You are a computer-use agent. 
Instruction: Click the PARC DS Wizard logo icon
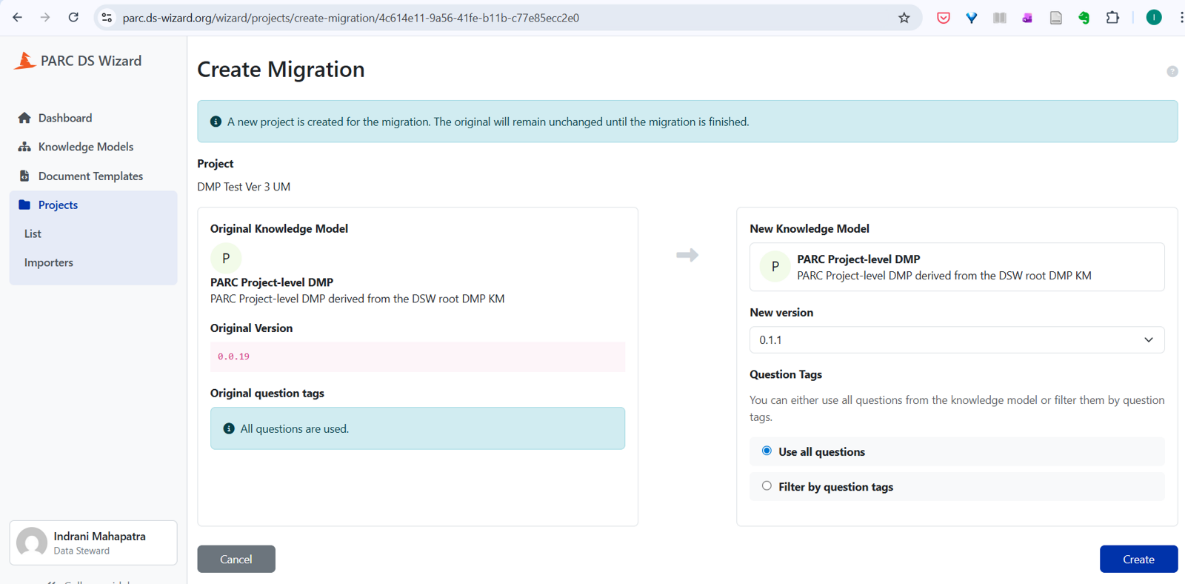[x=25, y=61]
